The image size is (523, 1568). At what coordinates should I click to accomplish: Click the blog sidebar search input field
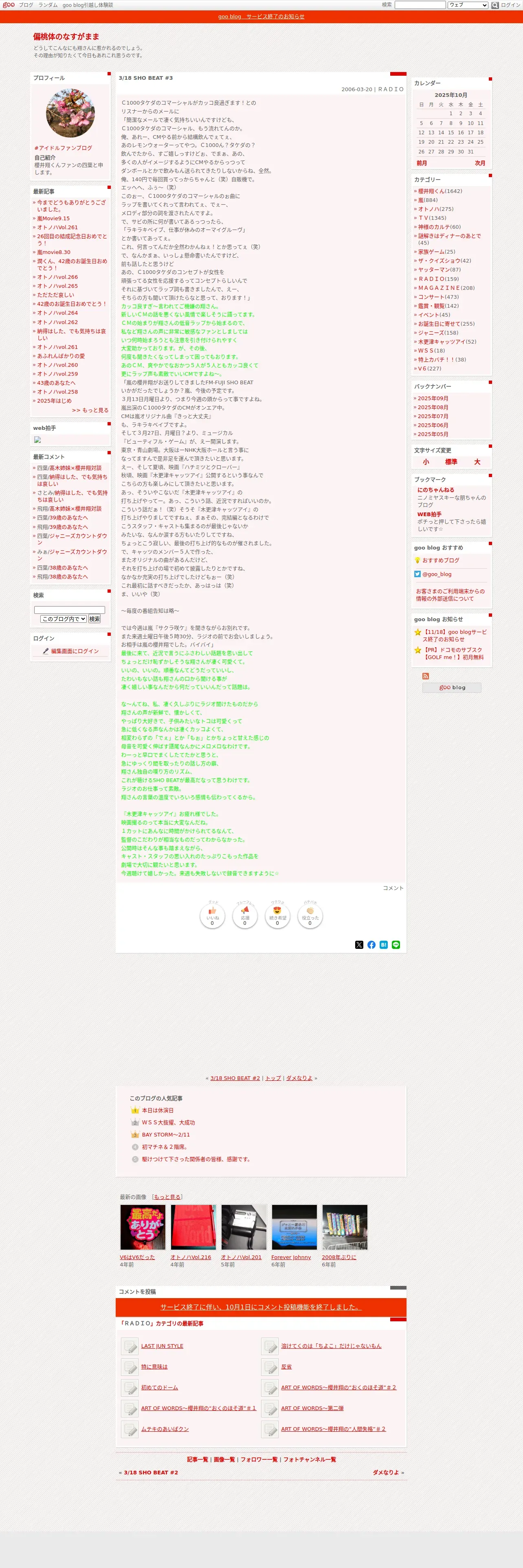[x=69, y=610]
